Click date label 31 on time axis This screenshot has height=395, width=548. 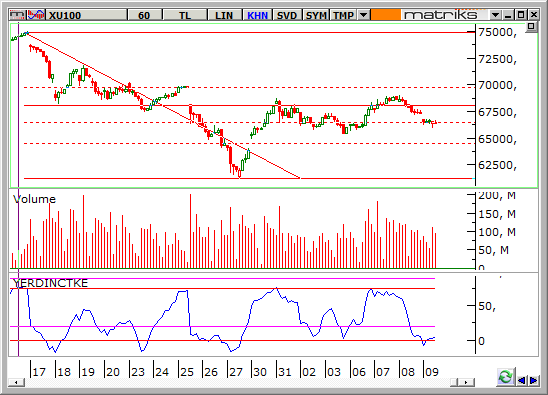[x=284, y=372]
